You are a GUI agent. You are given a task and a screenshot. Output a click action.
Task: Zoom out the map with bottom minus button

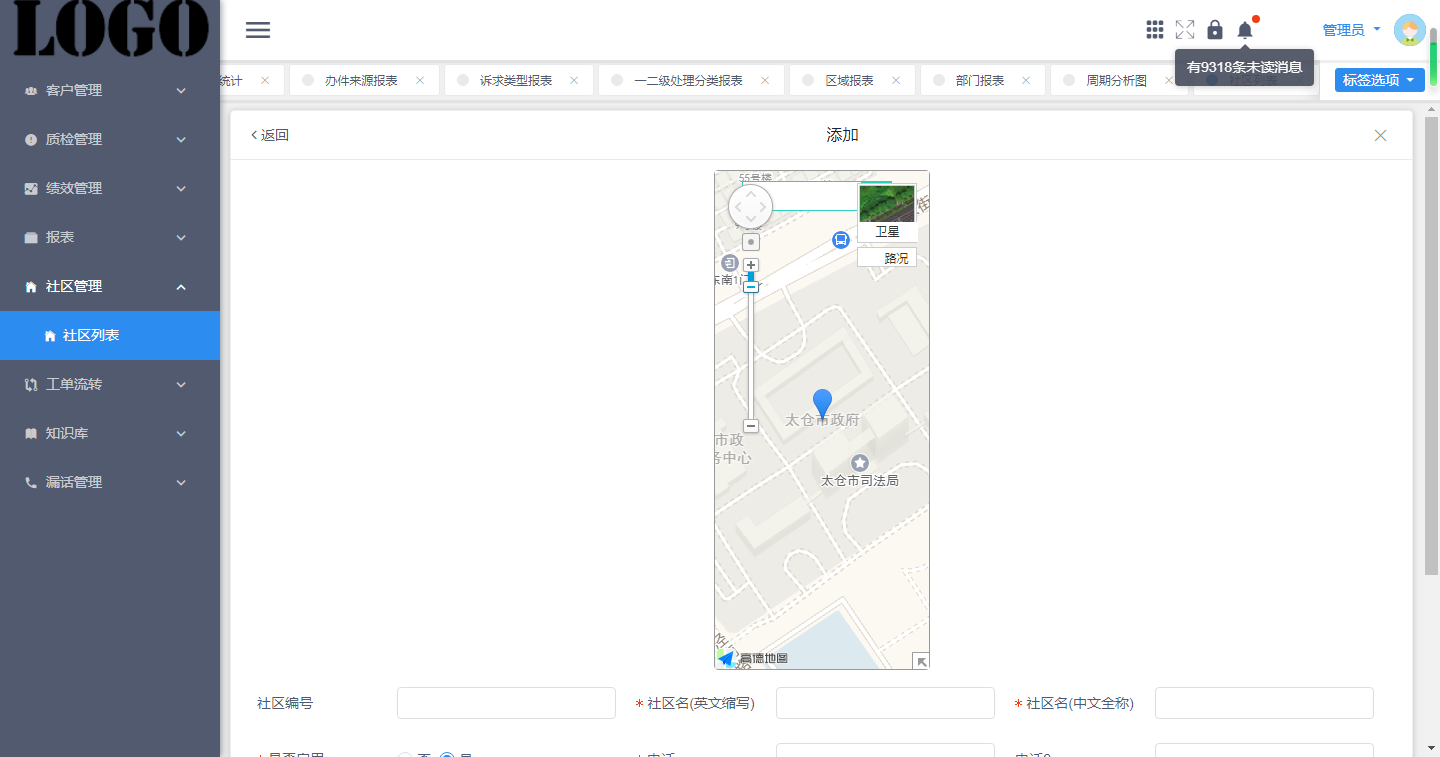(751, 426)
